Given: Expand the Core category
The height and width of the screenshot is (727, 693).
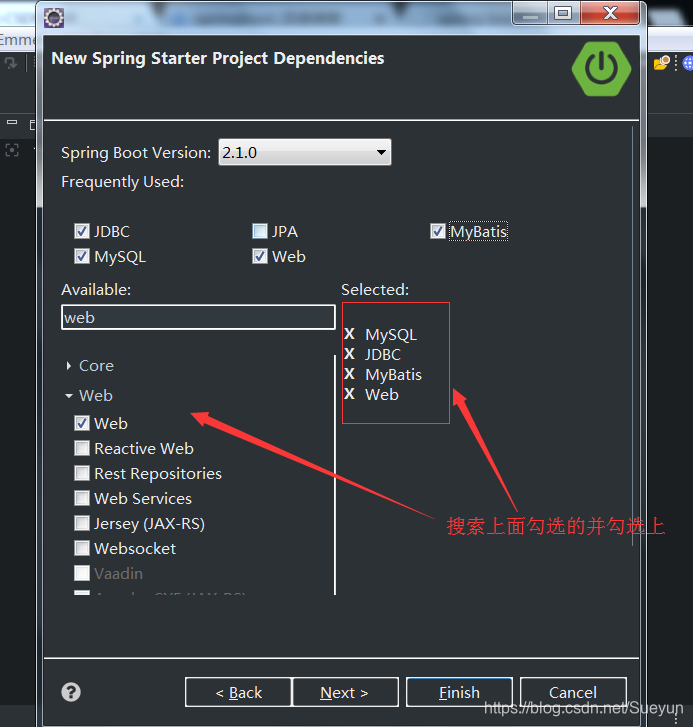Looking at the screenshot, I should tap(69, 366).
